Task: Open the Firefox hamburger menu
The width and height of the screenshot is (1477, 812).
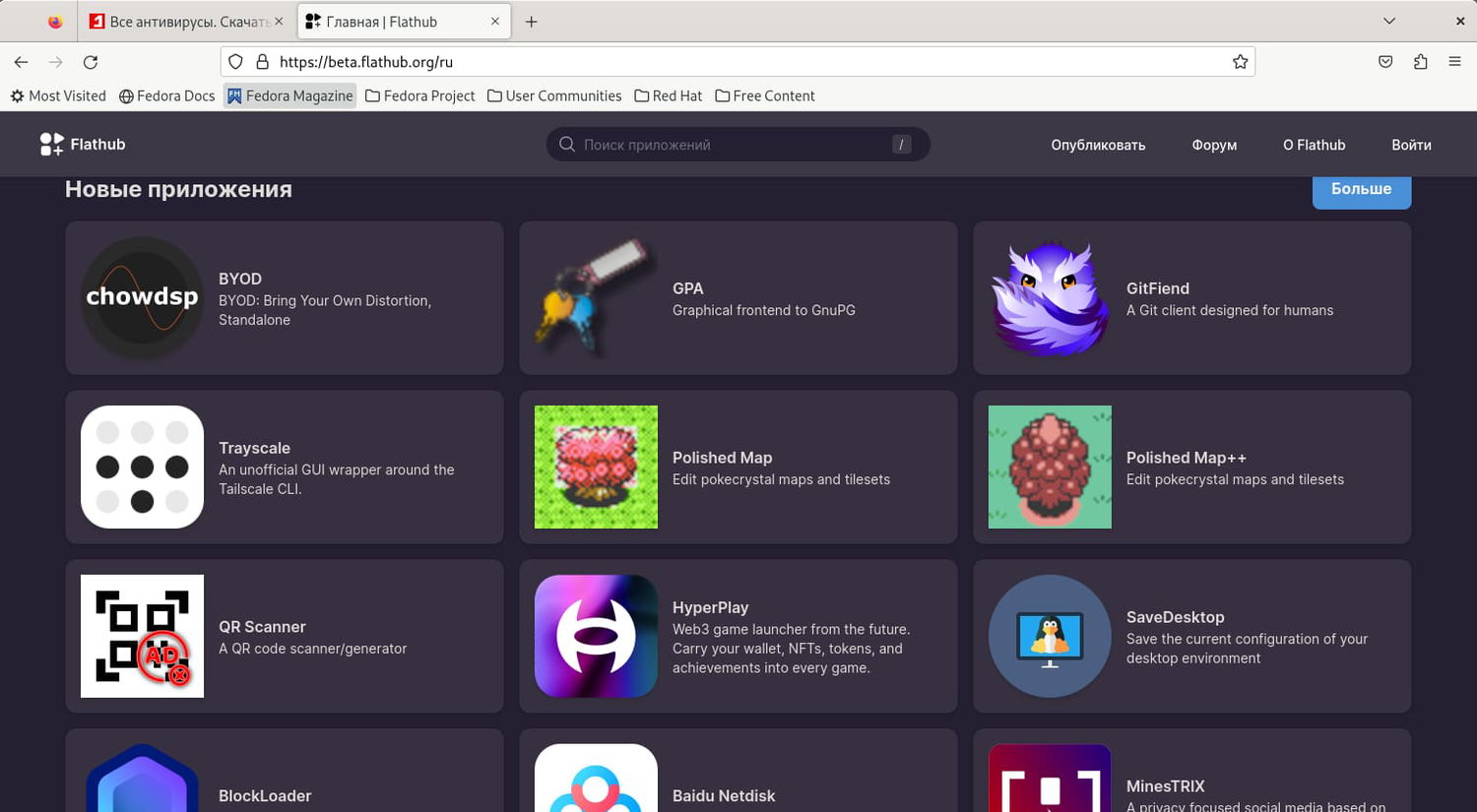Action: coord(1454,62)
